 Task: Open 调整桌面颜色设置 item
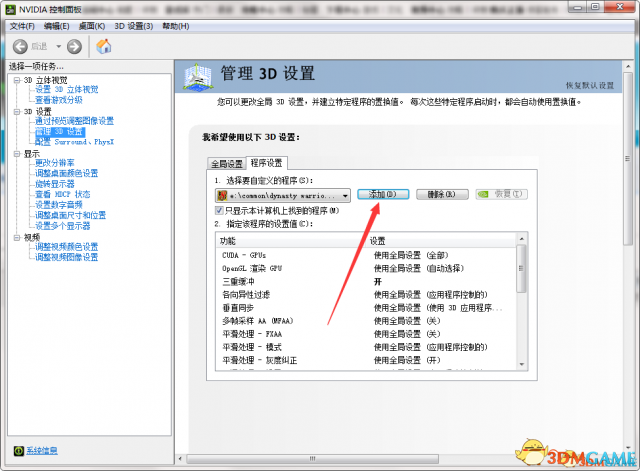[x=67, y=173]
